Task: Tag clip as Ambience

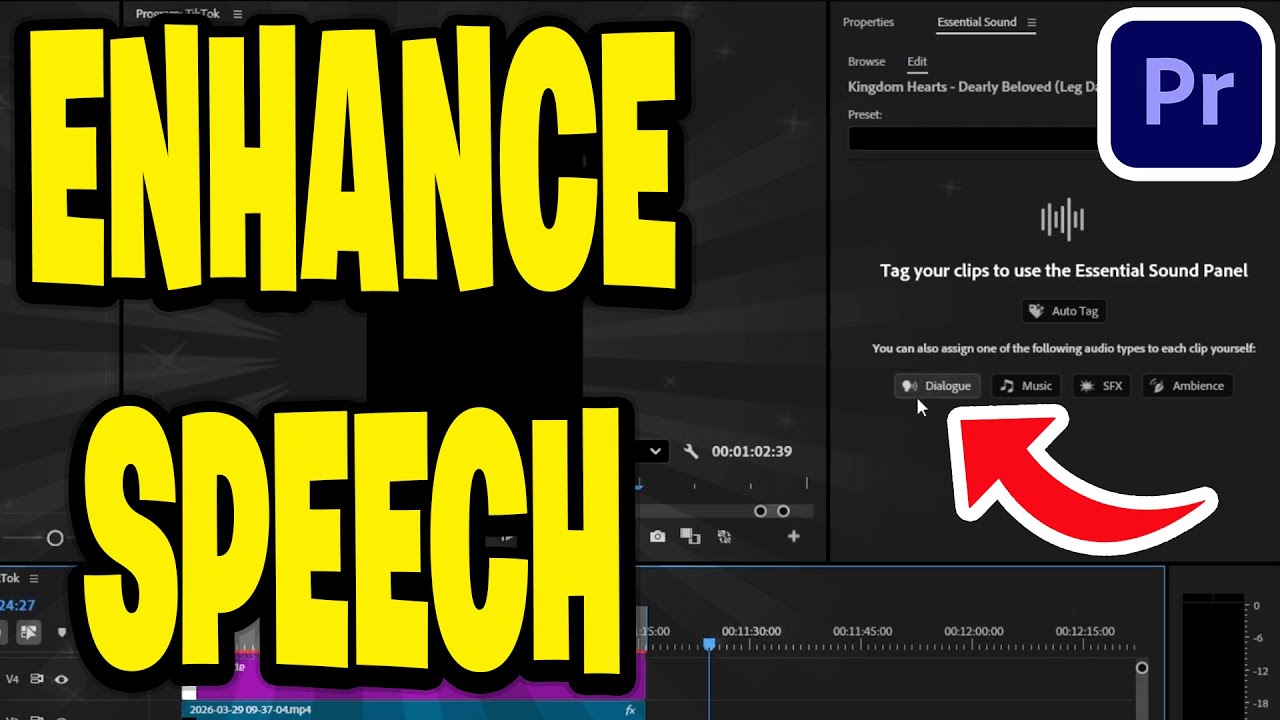Action: (x=1187, y=386)
